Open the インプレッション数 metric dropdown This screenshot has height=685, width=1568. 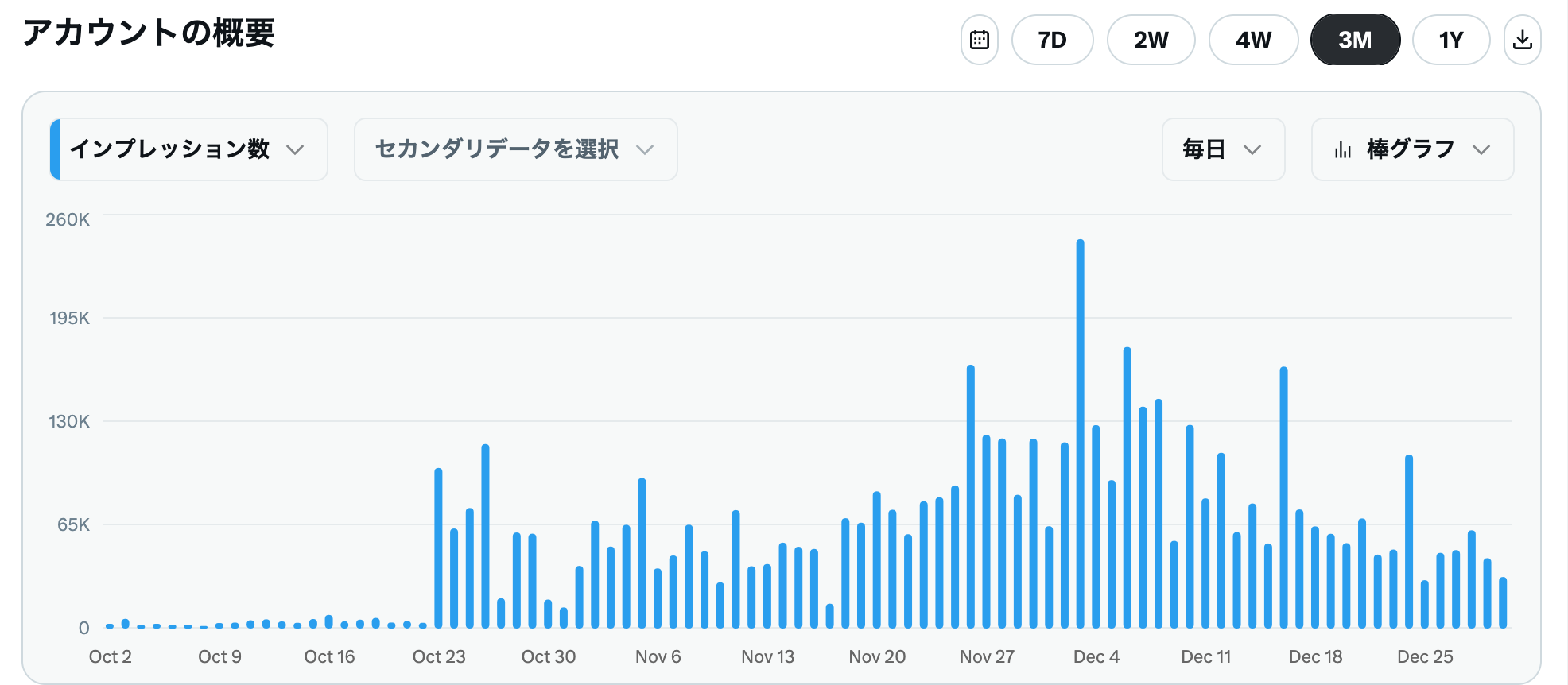[x=188, y=149]
